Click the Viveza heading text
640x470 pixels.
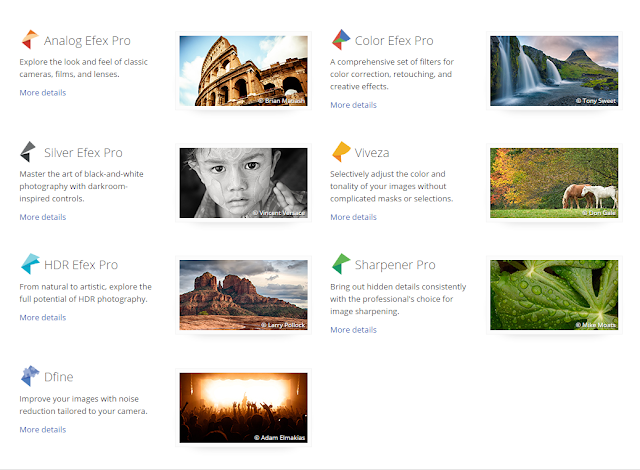372,153
